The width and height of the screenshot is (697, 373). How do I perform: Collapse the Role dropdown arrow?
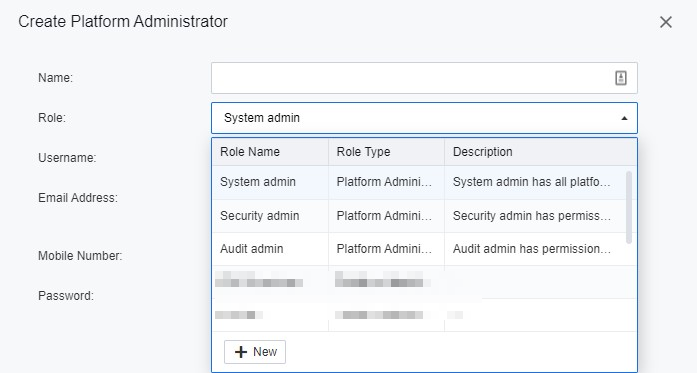[x=624, y=118]
